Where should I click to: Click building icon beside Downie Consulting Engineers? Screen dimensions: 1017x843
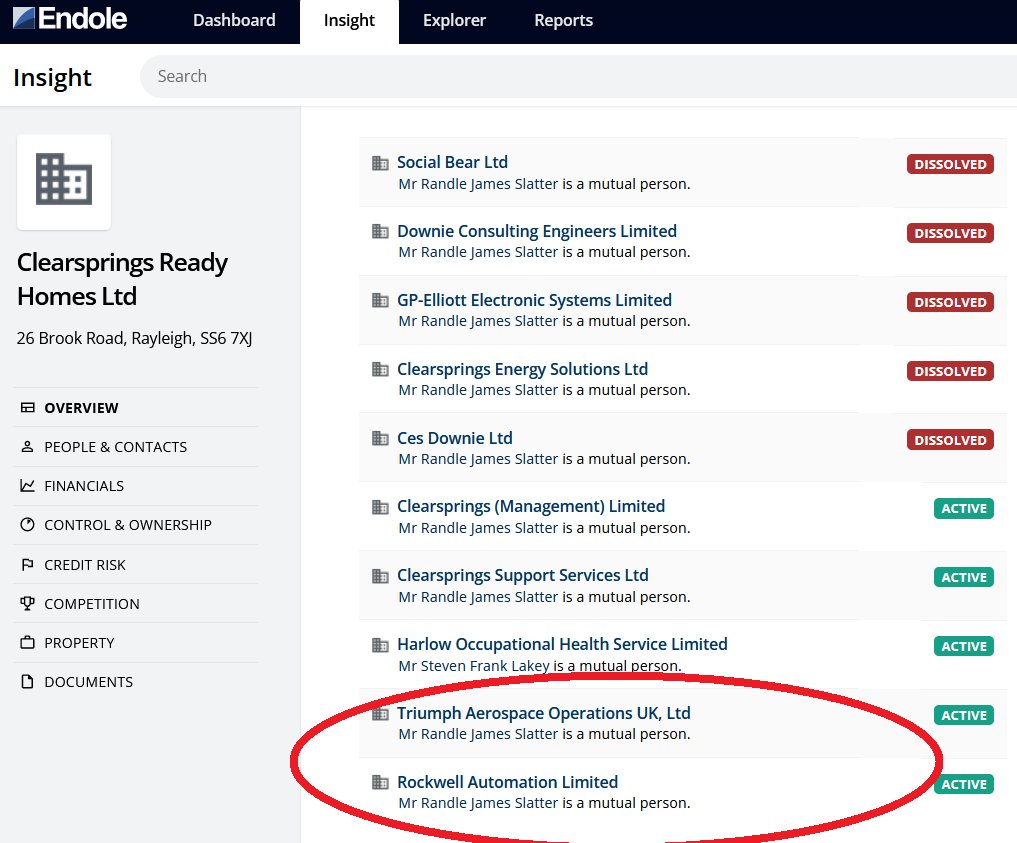tap(380, 232)
